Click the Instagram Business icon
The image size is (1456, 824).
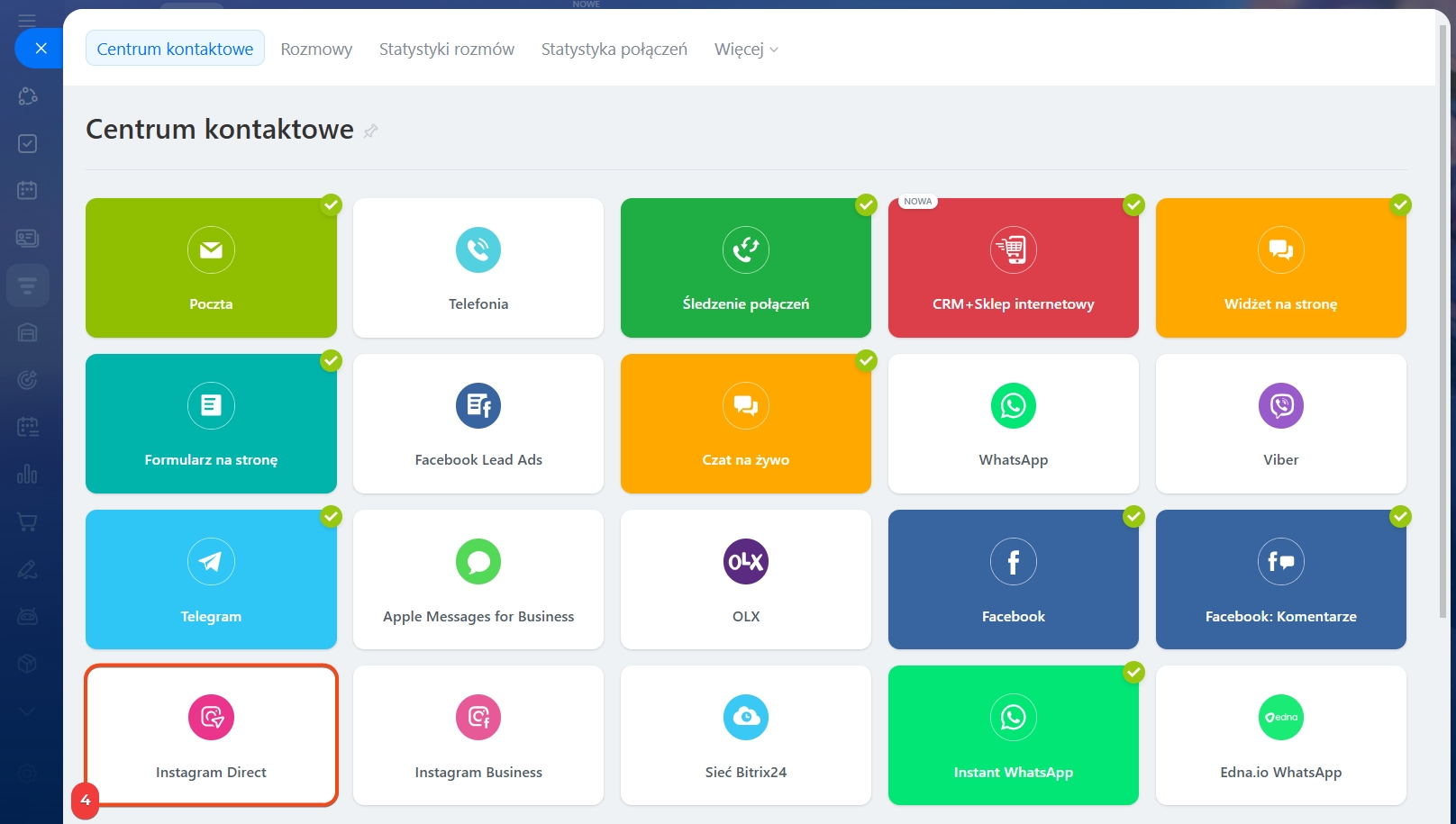[x=478, y=717]
